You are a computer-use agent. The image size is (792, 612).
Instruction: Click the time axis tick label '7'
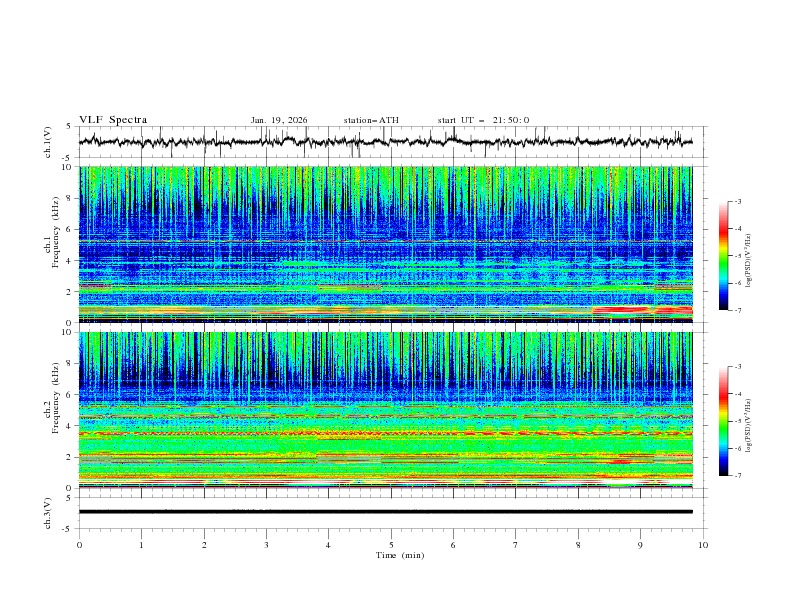tap(516, 545)
